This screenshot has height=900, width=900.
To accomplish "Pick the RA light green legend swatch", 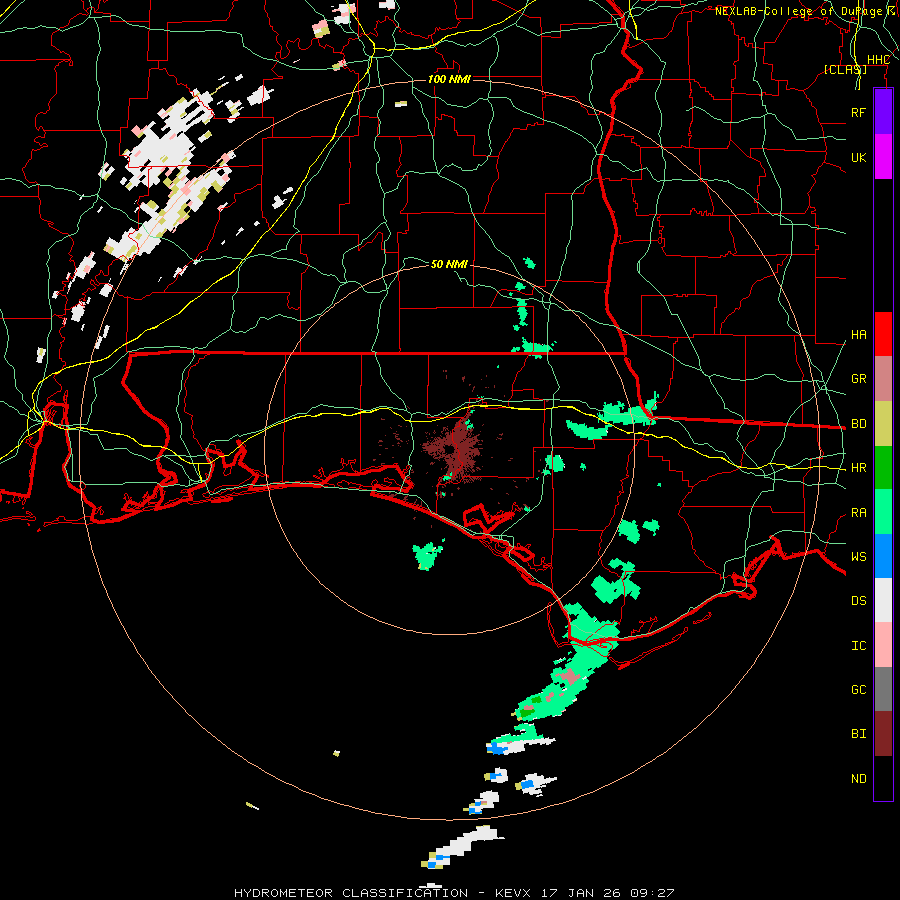I will (x=883, y=512).
